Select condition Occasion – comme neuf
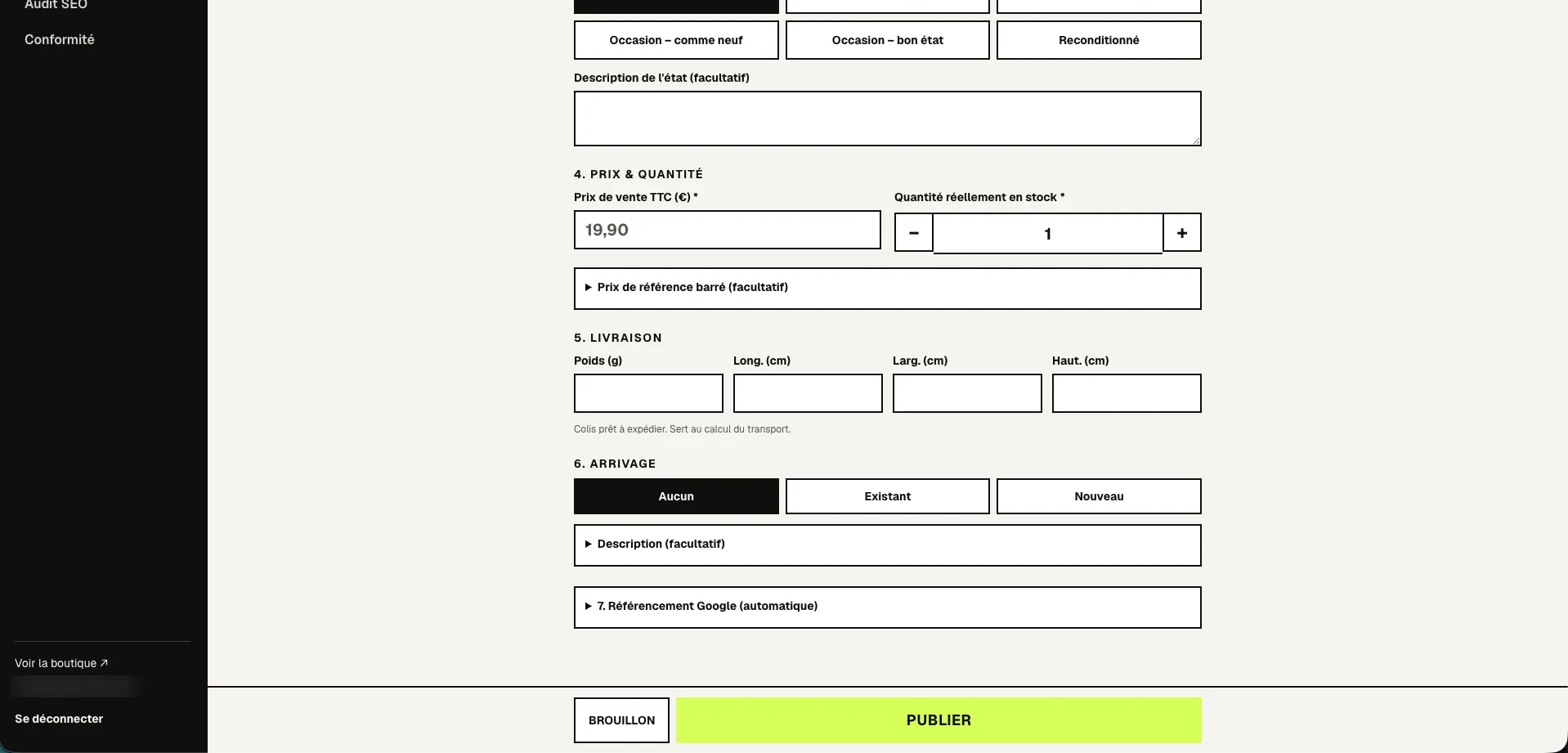Viewport: 1568px width, 753px height. (x=676, y=40)
